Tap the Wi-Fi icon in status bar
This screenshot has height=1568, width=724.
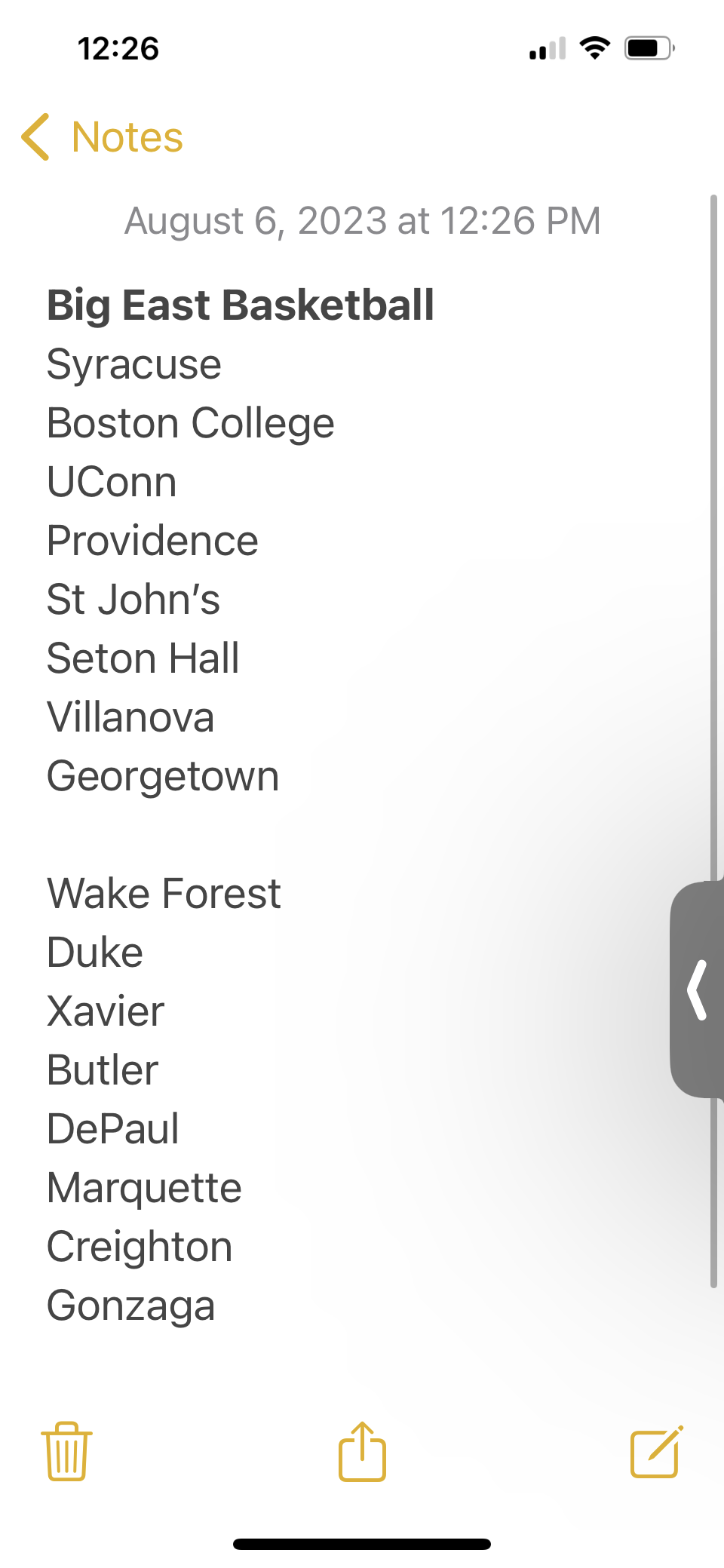[x=595, y=48]
